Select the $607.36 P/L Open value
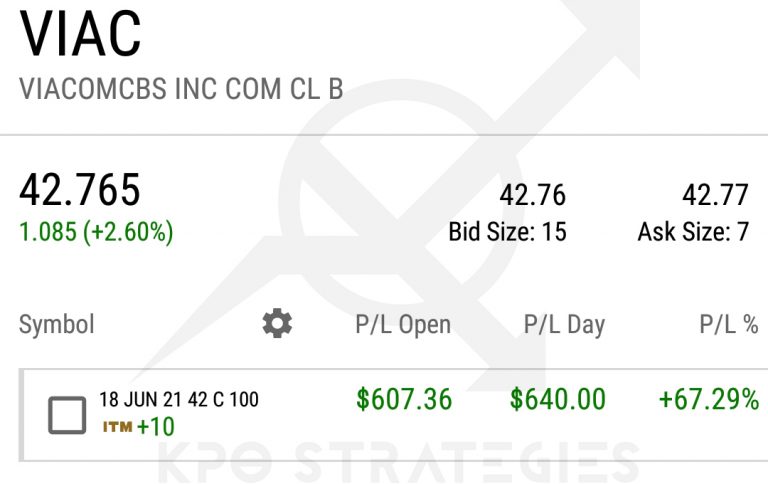The width and height of the screenshot is (768, 484). coord(404,400)
